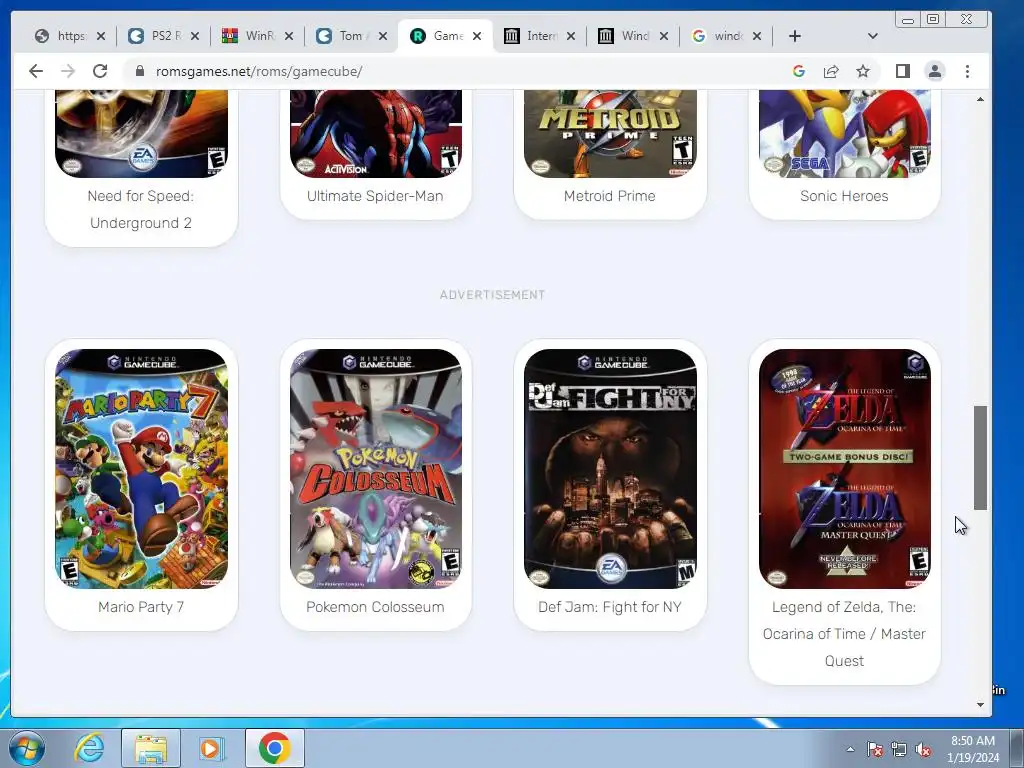The height and width of the screenshot is (768, 1024).
Task: Open the Chrome profile menu
Action: point(935,71)
